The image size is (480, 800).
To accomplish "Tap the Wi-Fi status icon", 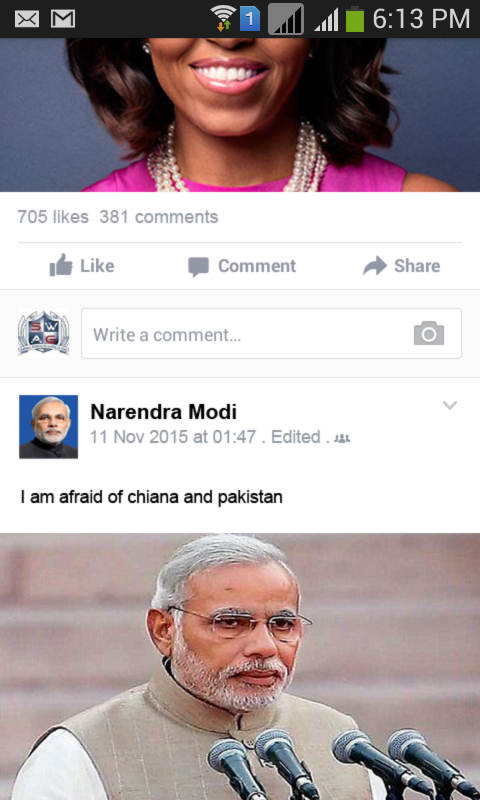I will pyautogui.click(x=223, y=18).
